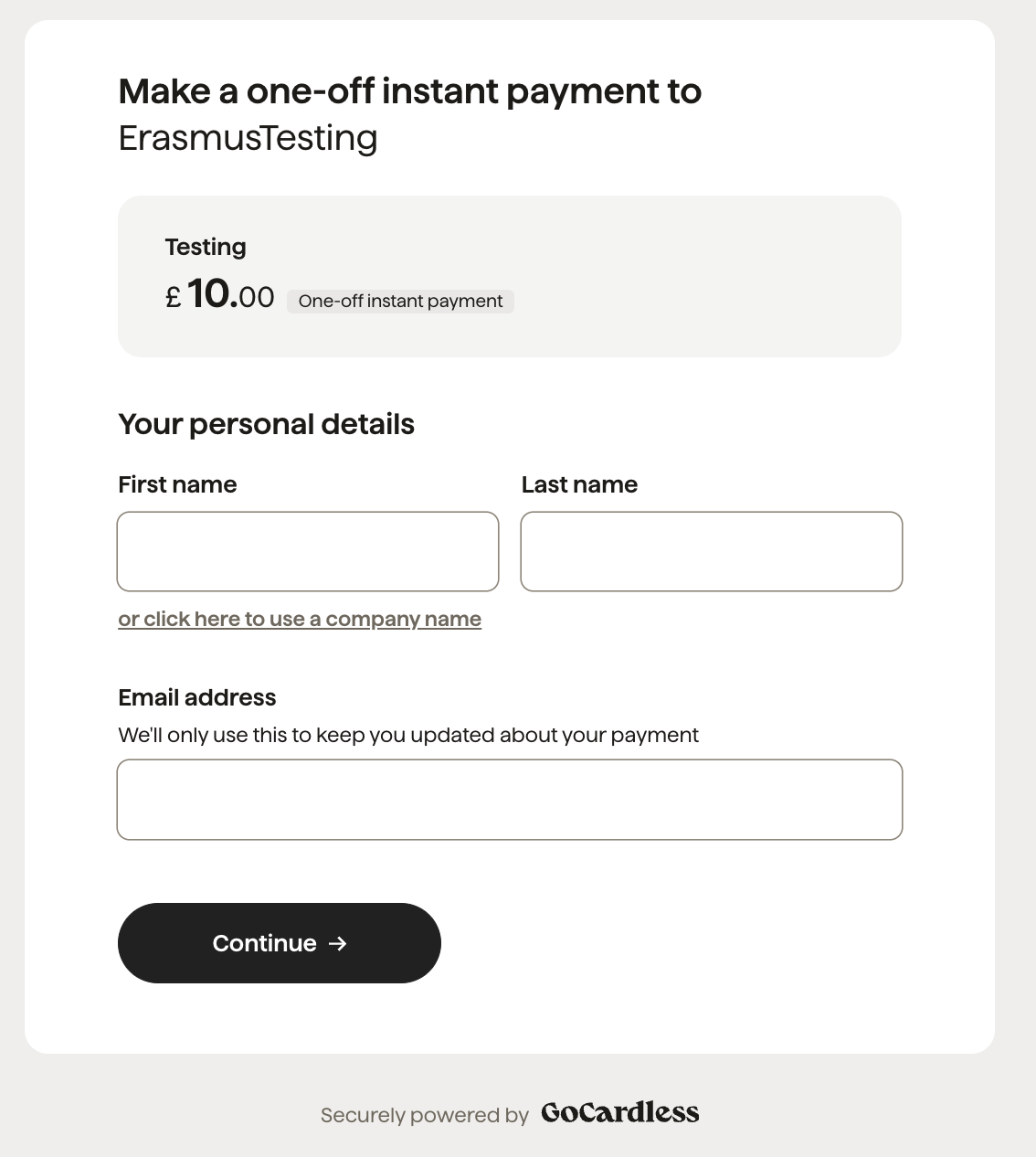Click the one-off instant payment heading

(x=410, y=91)
